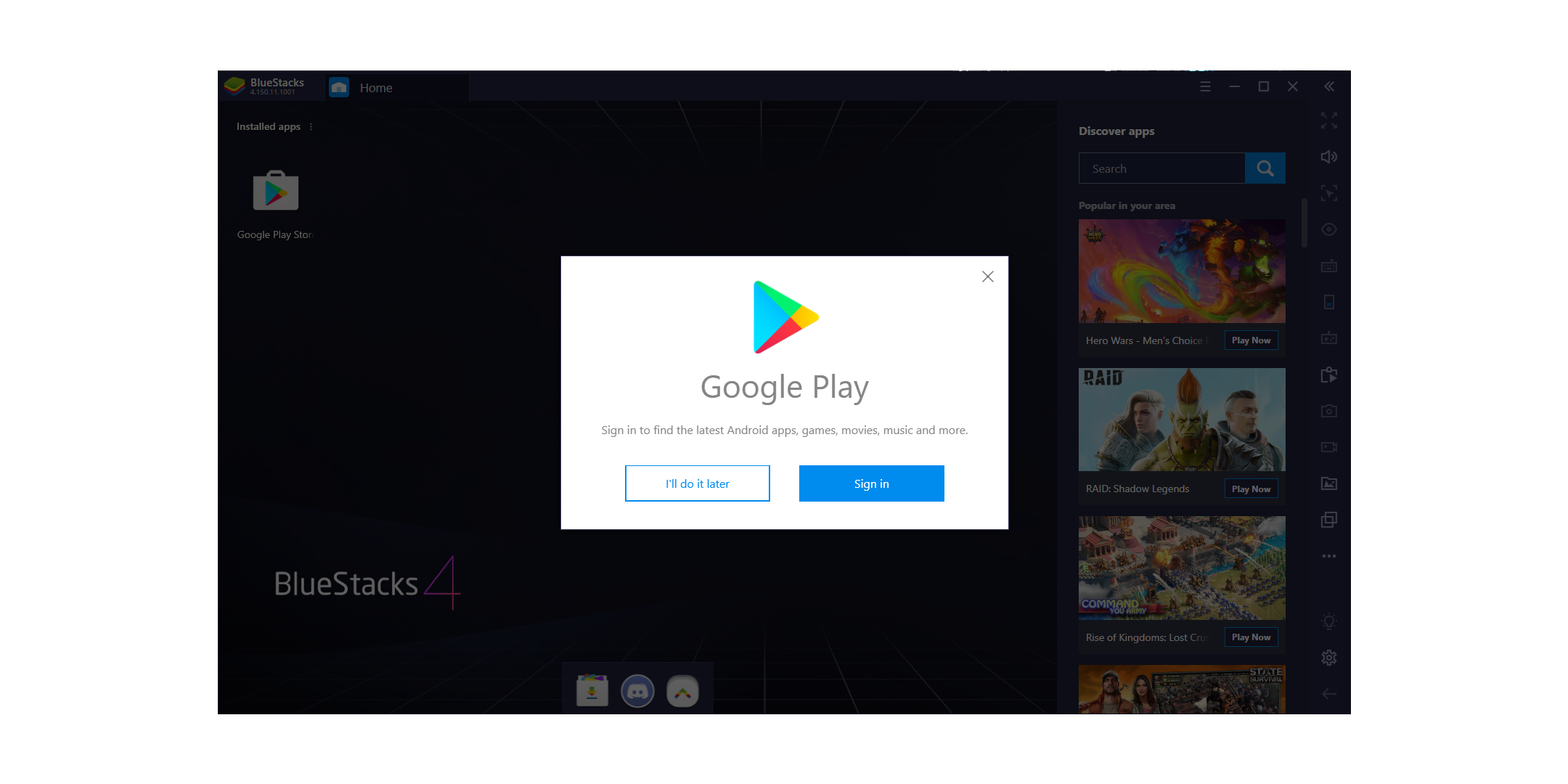Click 'Discover apps' heading
This screenshot has height=784, width=1568.
pos(1116,131)
